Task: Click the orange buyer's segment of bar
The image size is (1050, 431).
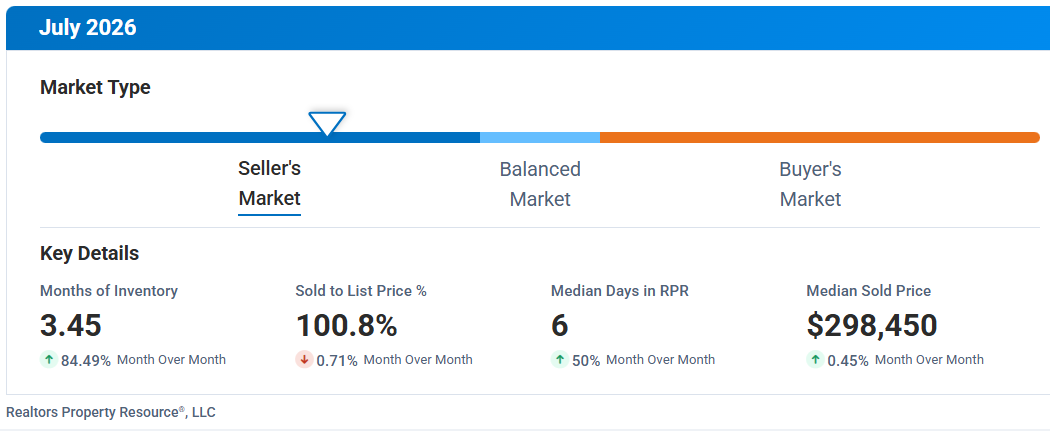Action: (x=820, y=138)
